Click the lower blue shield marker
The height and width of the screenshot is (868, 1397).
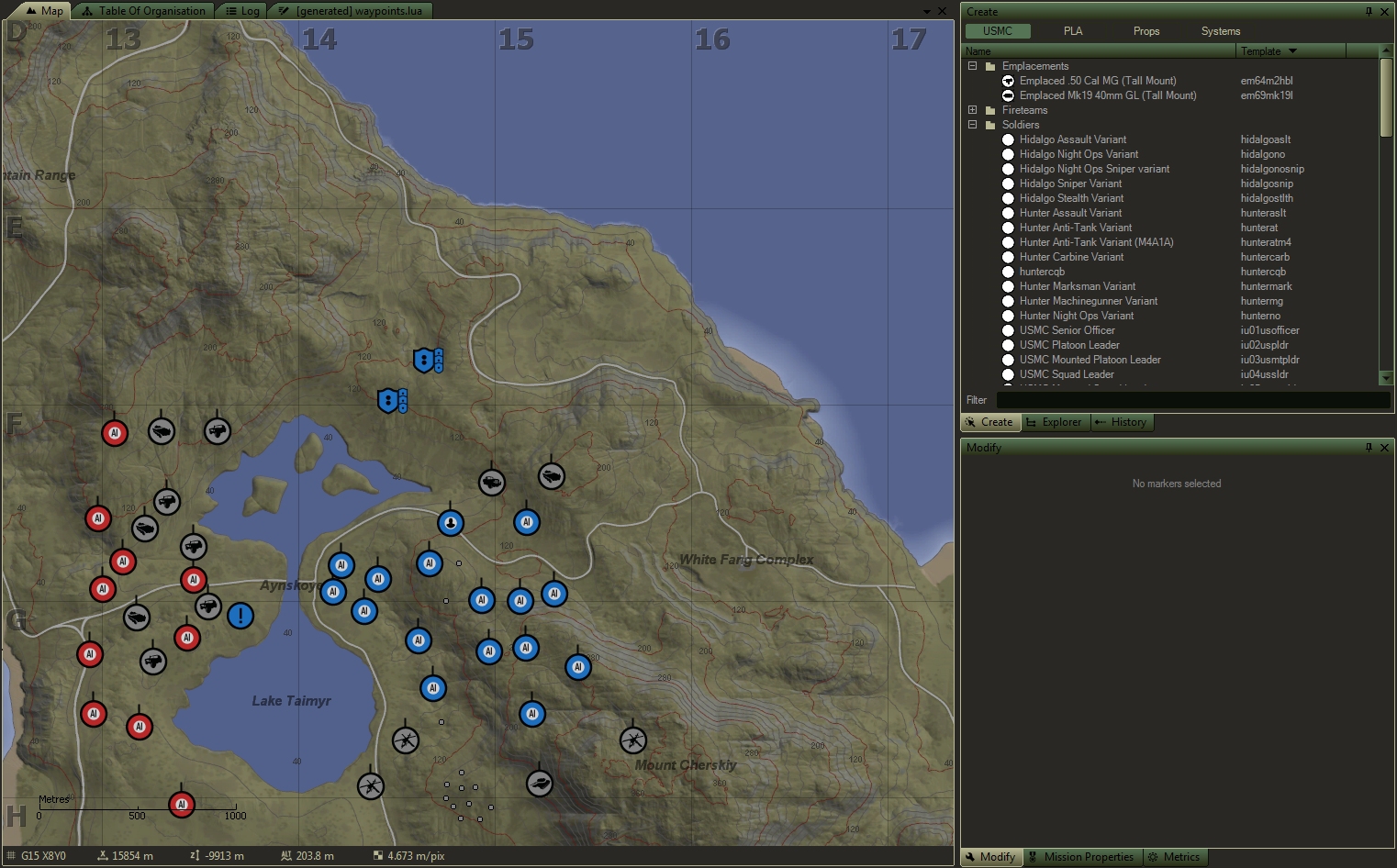388,401
